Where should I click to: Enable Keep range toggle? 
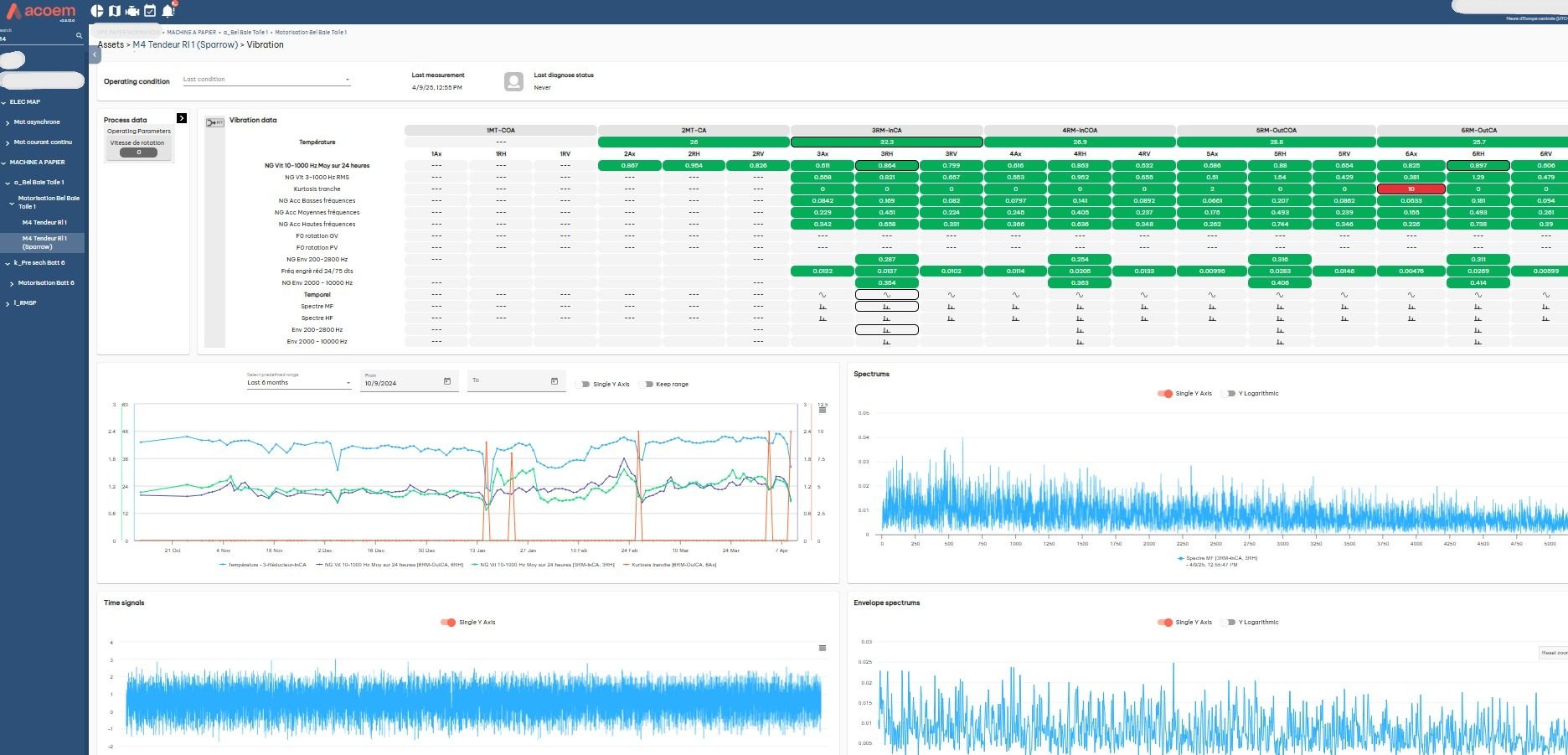[646, 385]
